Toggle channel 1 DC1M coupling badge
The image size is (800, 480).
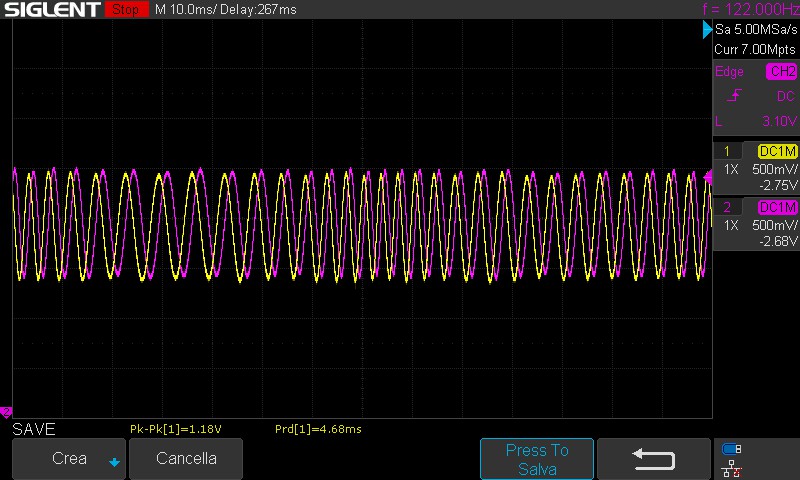(x=777, y=151)
